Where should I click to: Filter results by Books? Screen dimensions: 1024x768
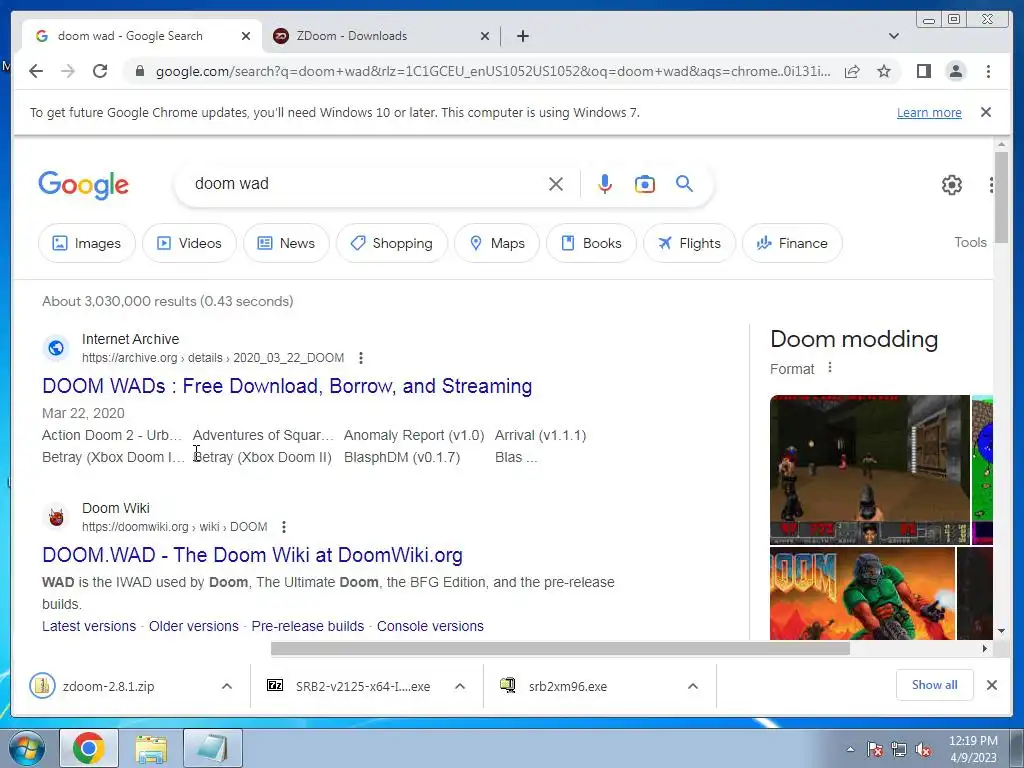pos(591,243)
